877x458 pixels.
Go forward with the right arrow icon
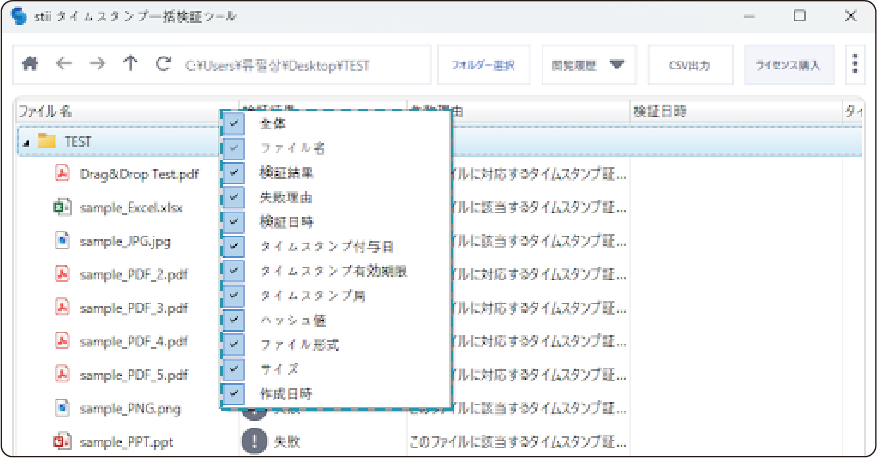click(97, 65)
